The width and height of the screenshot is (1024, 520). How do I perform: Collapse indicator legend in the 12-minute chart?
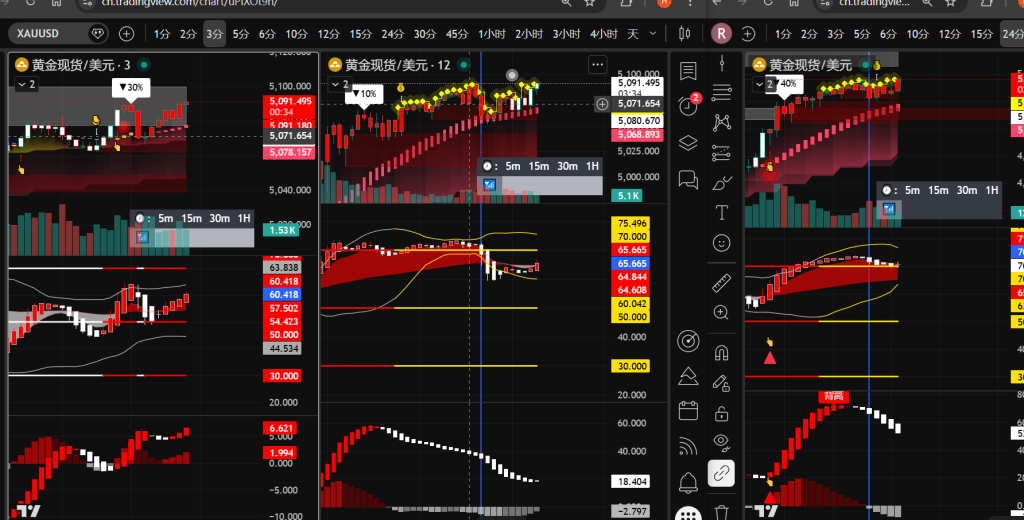pos(340,85)
